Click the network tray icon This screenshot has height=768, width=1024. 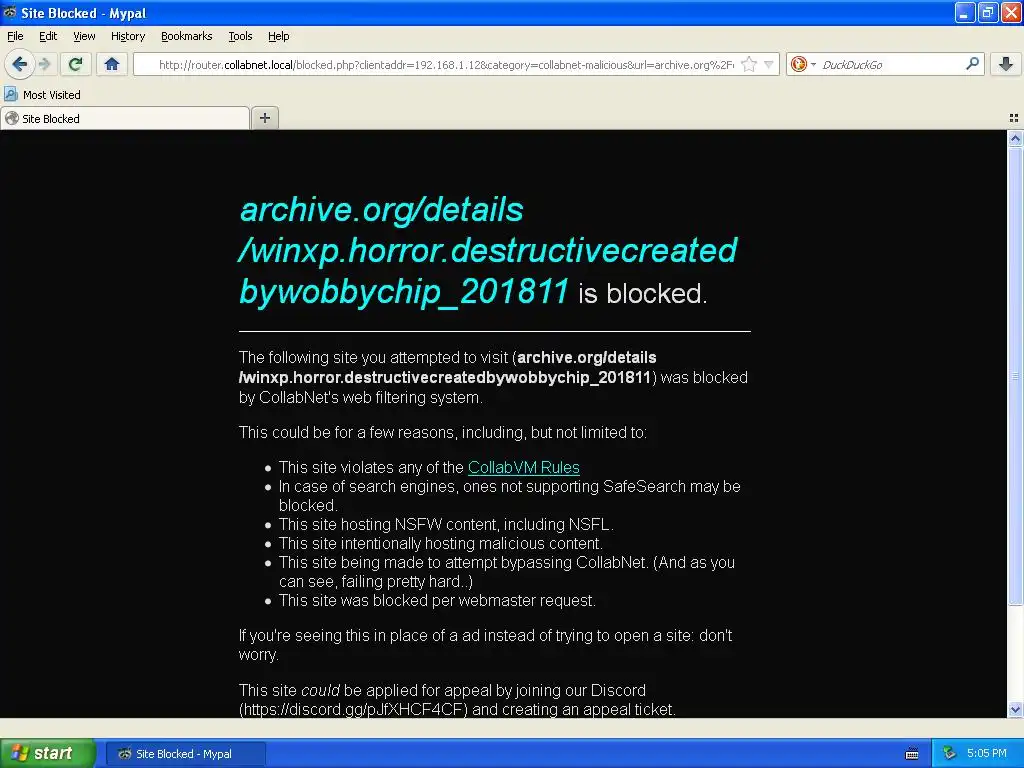pos(949,754)
